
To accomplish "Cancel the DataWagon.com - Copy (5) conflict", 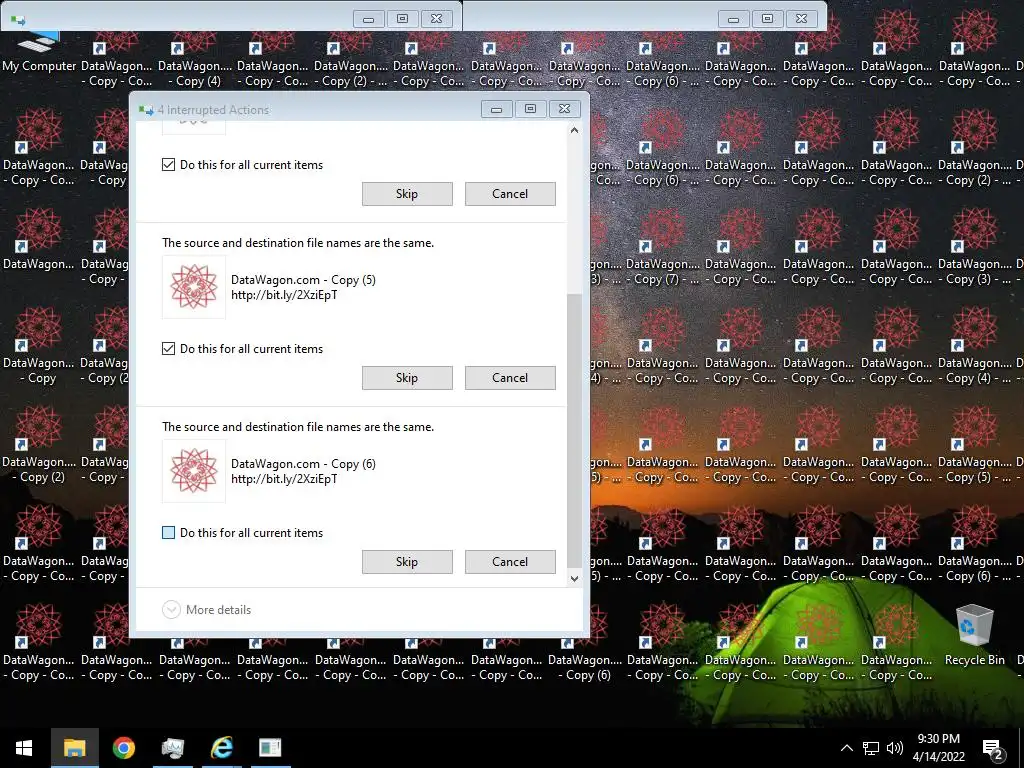I will point(510,378).
